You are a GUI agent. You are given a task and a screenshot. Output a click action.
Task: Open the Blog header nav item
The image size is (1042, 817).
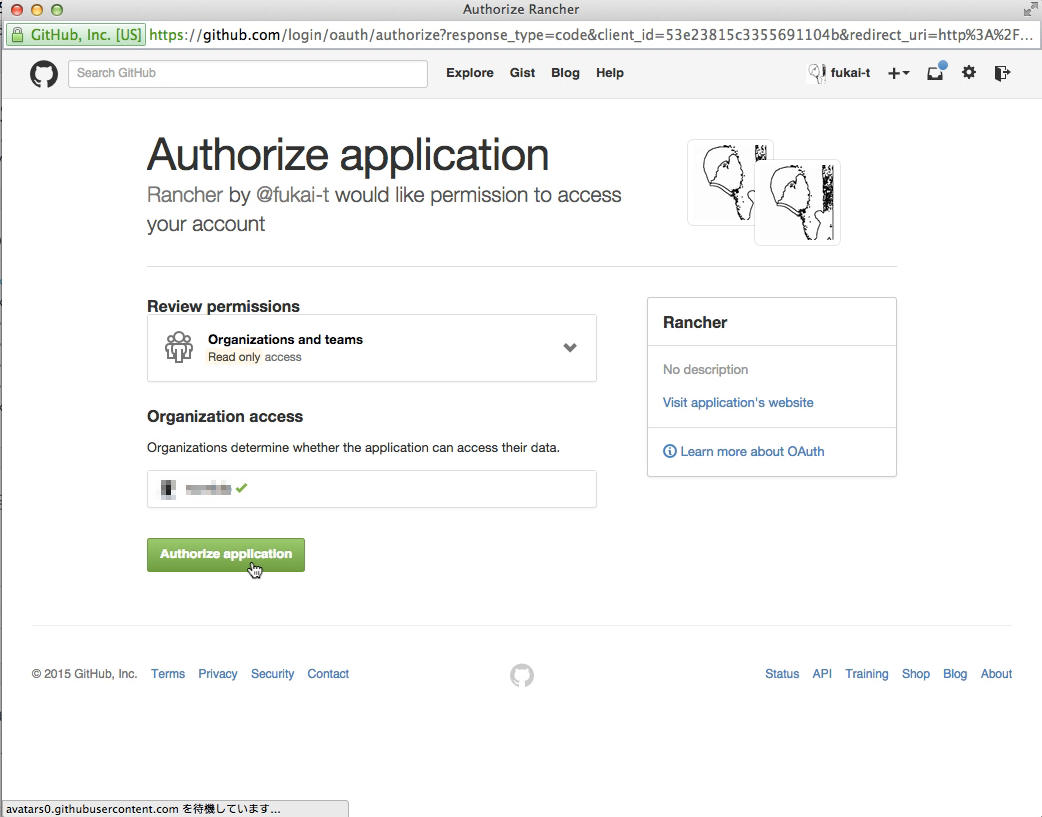click(x=566, y=73)
